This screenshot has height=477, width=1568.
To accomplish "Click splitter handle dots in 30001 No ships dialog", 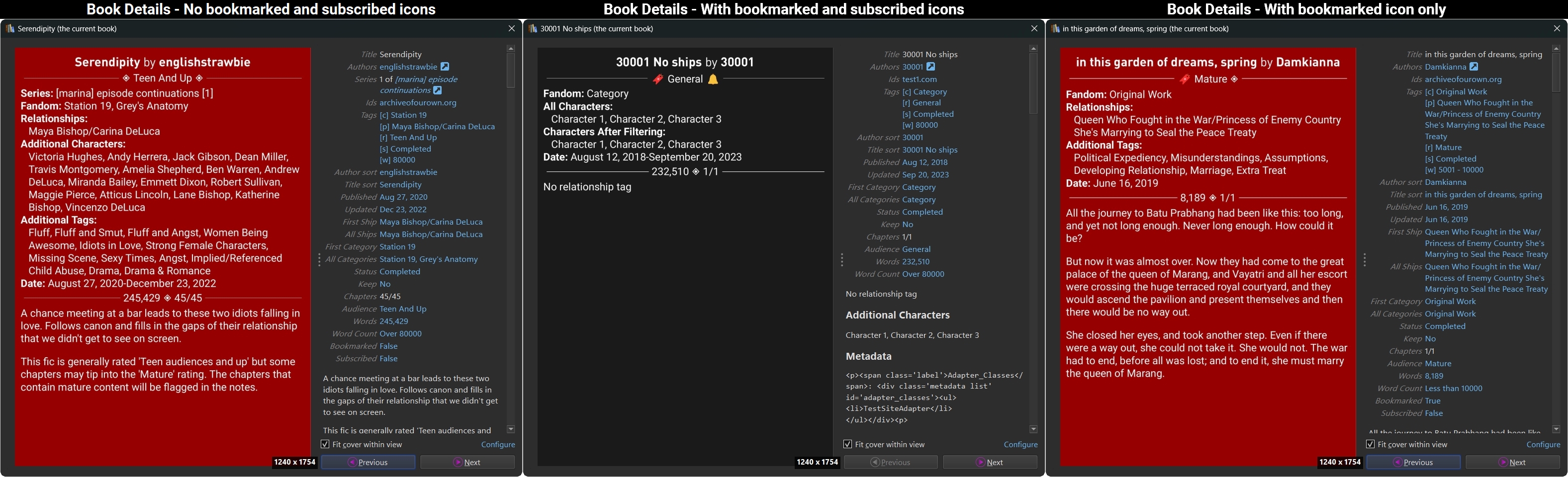I will (842, 260).
